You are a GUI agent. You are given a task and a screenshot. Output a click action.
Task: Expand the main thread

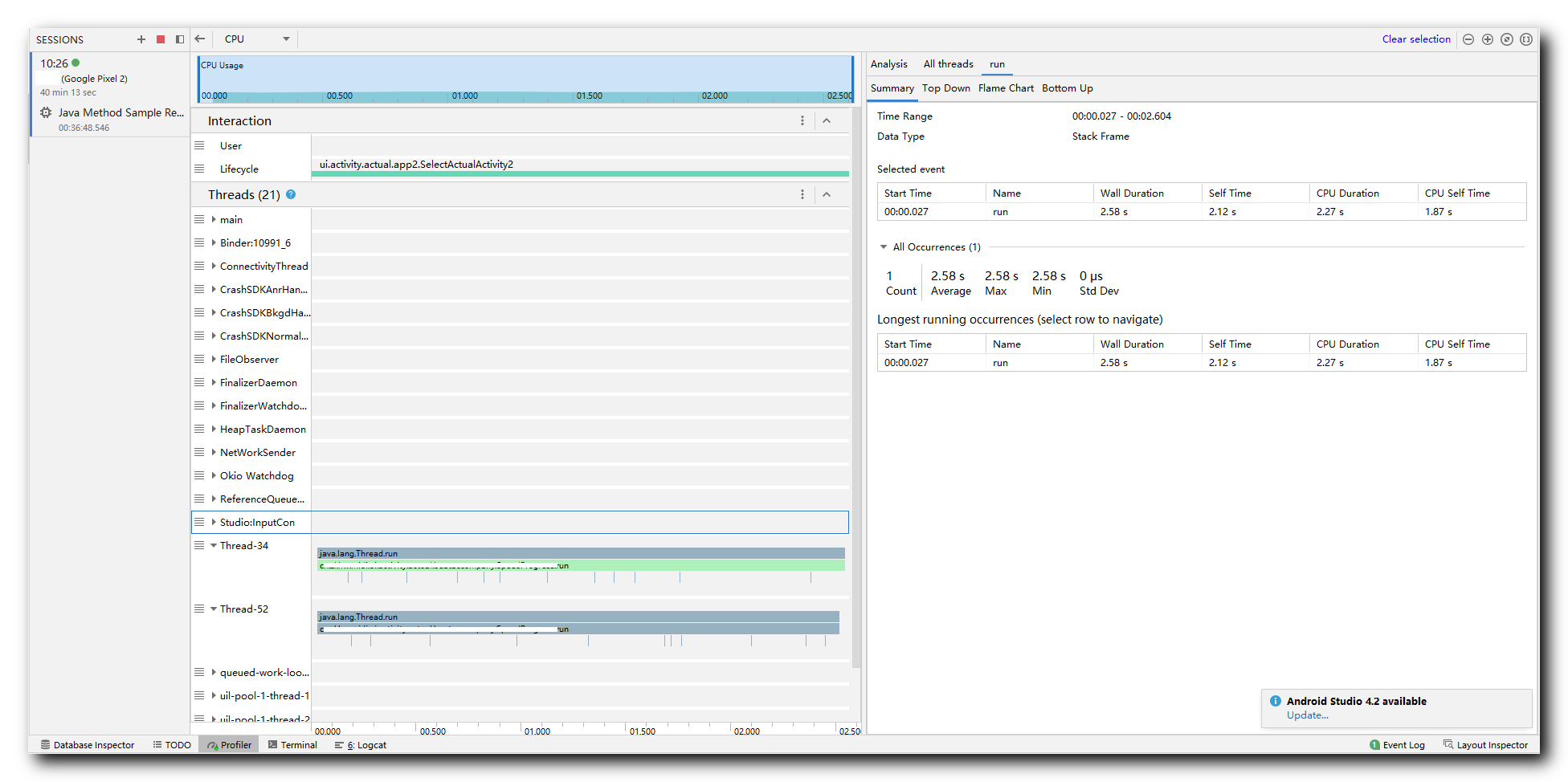click(x=214, y=219)
